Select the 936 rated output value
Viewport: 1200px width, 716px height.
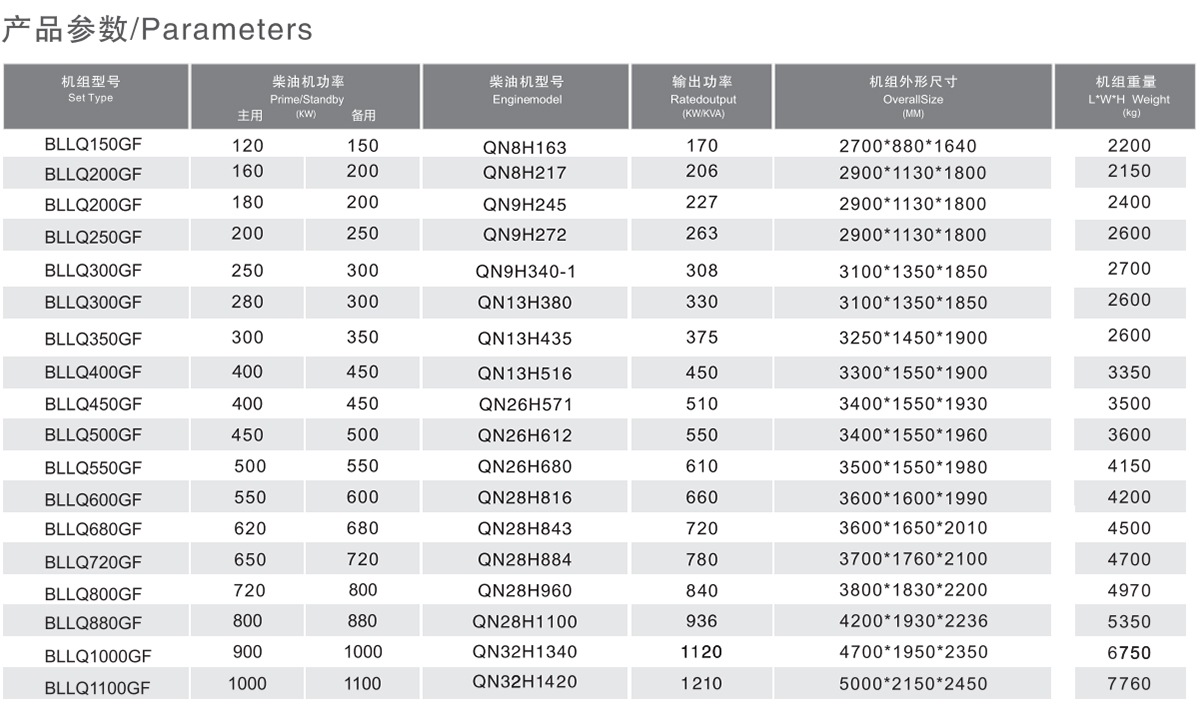702,621
